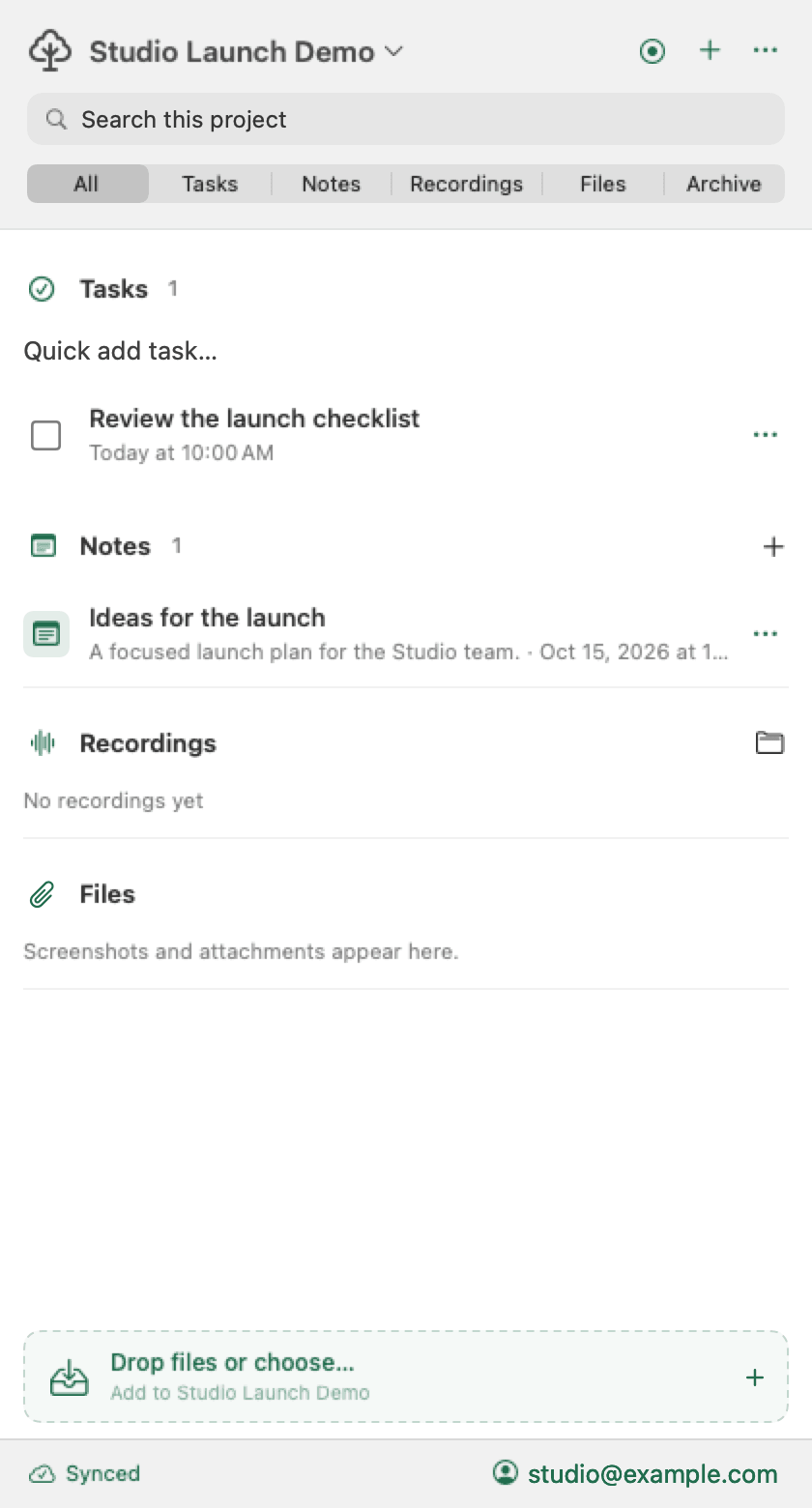Click the Recordings waveform icon
Image resolution: width=812 pixels, height=1508 pixels.
pos(43,743)
